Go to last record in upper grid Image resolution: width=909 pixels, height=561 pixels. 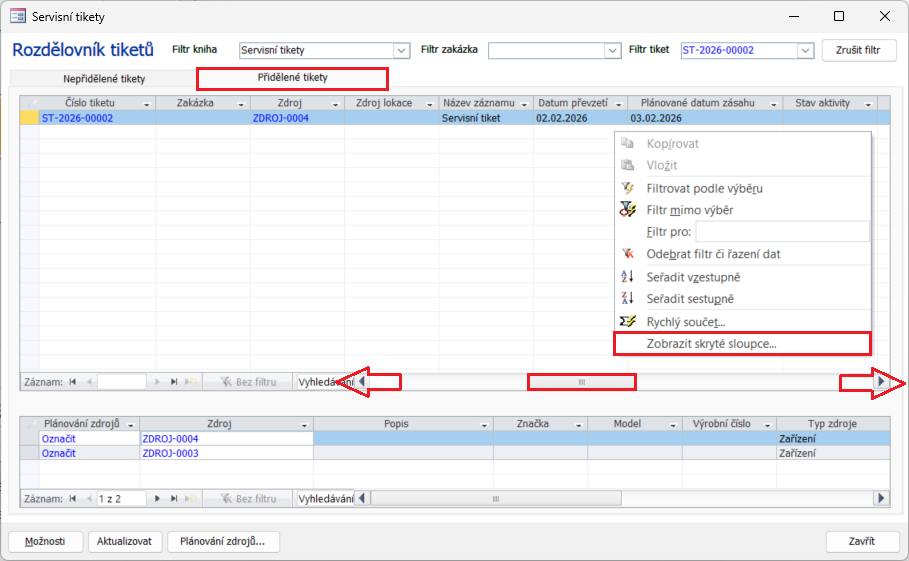[x=174, y=382]
